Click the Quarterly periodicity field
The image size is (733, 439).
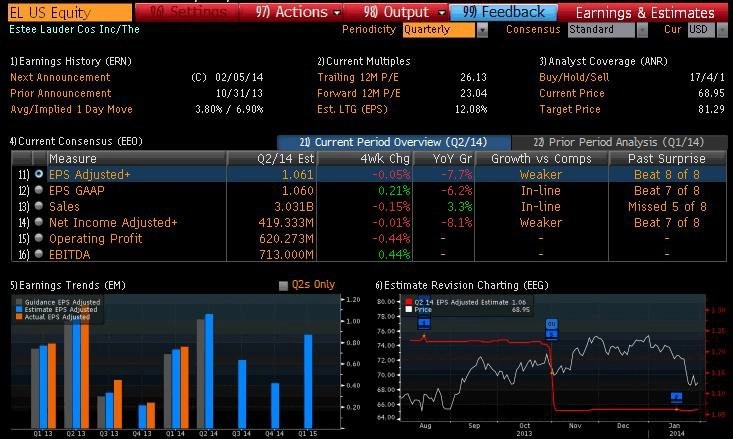(x=438, y=30)
